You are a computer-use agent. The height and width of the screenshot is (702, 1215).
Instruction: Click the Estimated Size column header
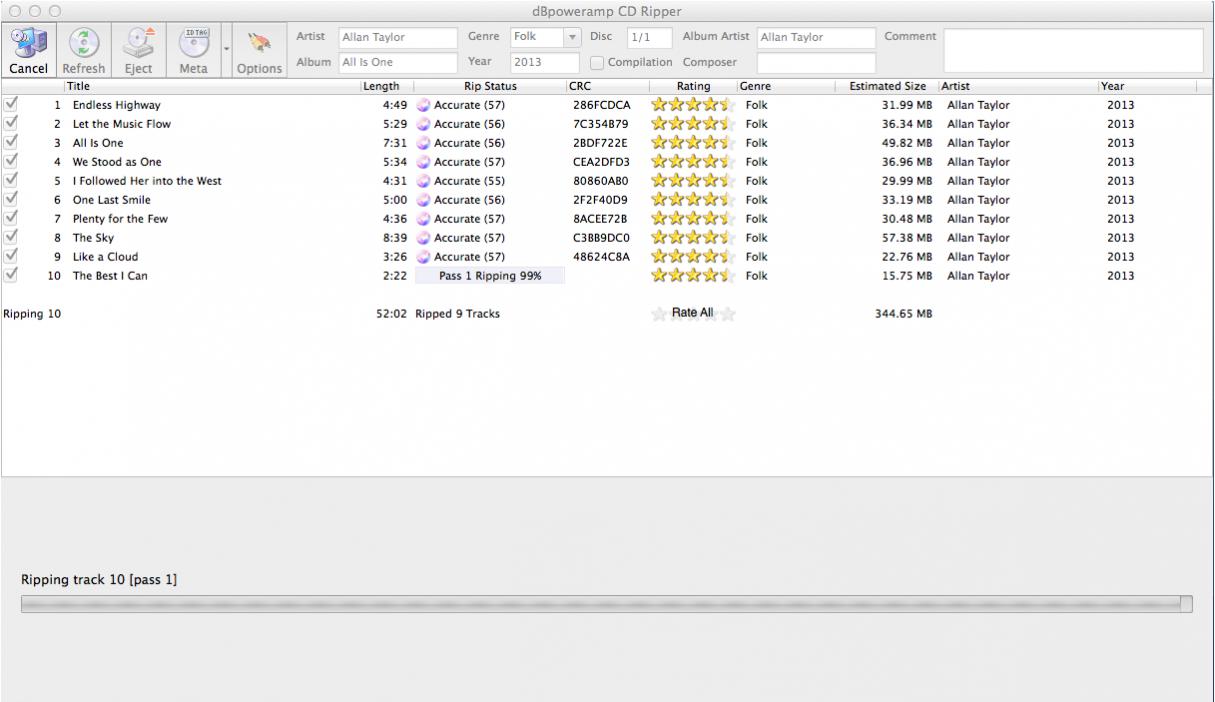[886, 87]
